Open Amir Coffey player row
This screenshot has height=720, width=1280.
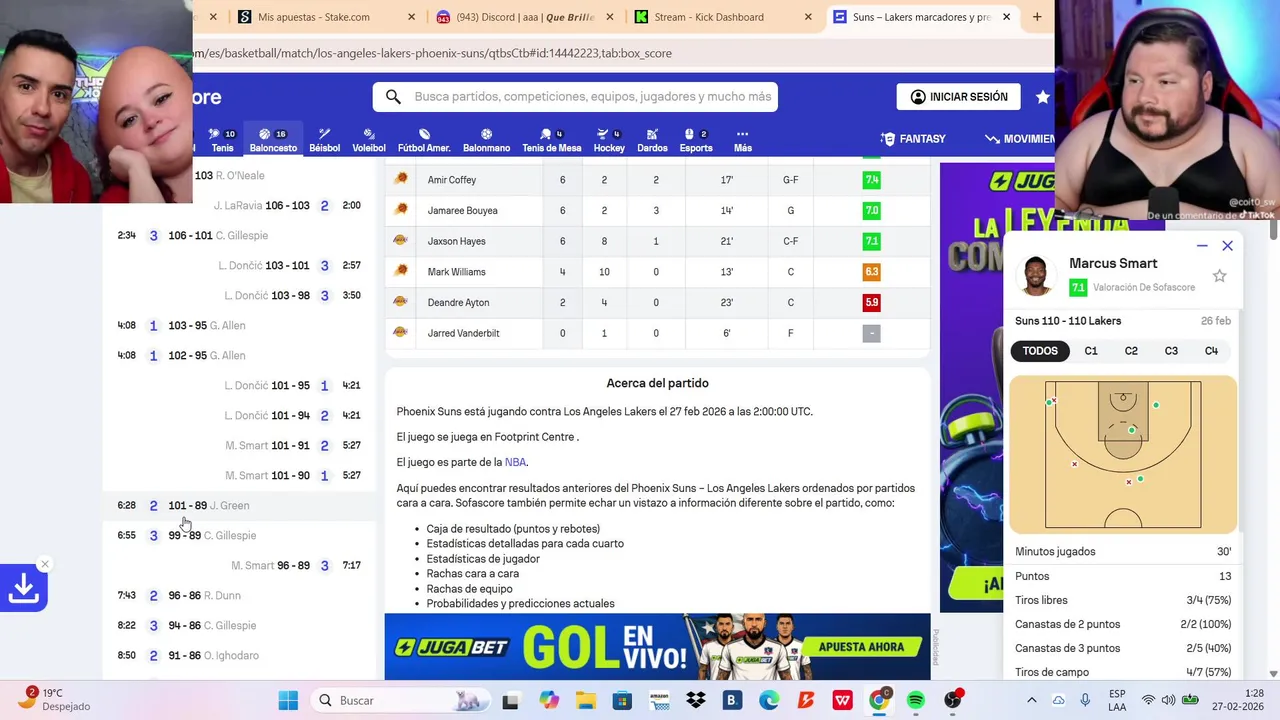(x=657, y=180)
